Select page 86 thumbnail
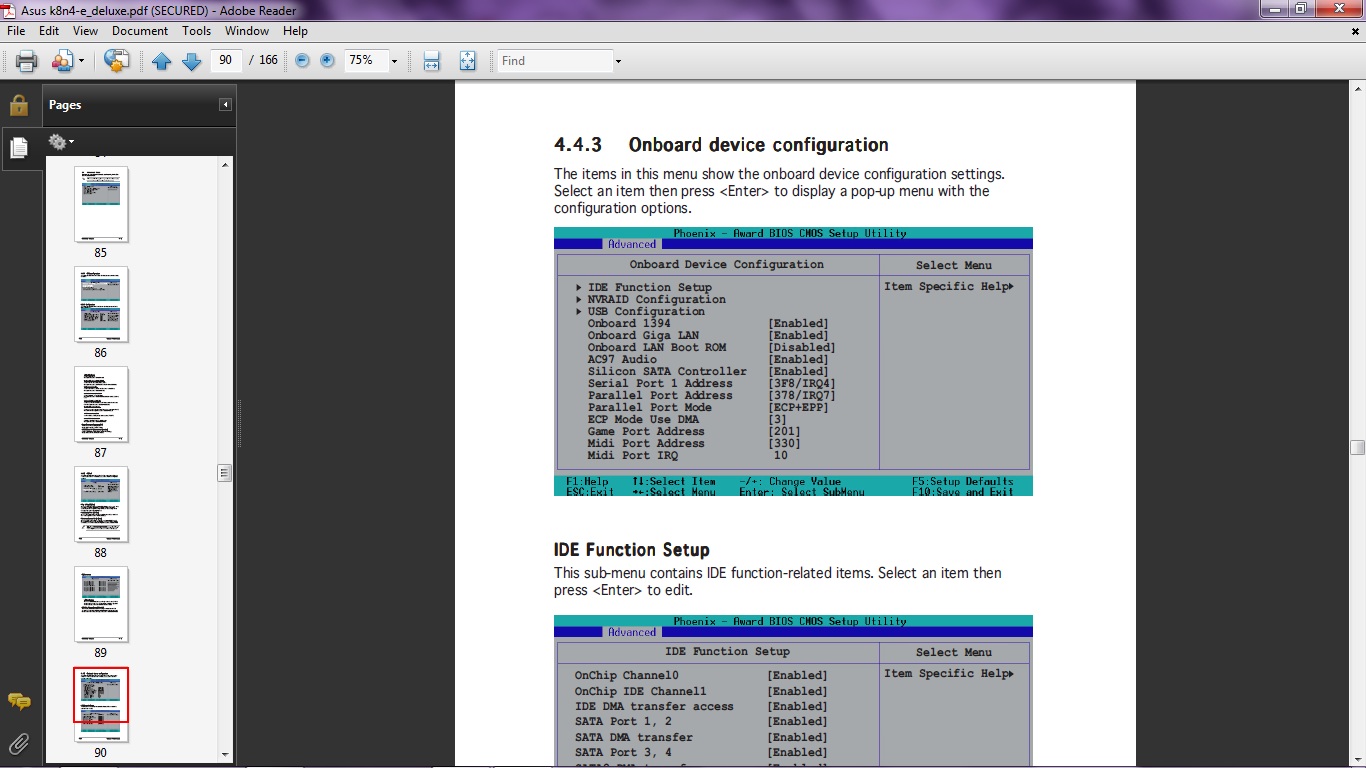Screen dimensions: 1366x768 click(101, 304)
